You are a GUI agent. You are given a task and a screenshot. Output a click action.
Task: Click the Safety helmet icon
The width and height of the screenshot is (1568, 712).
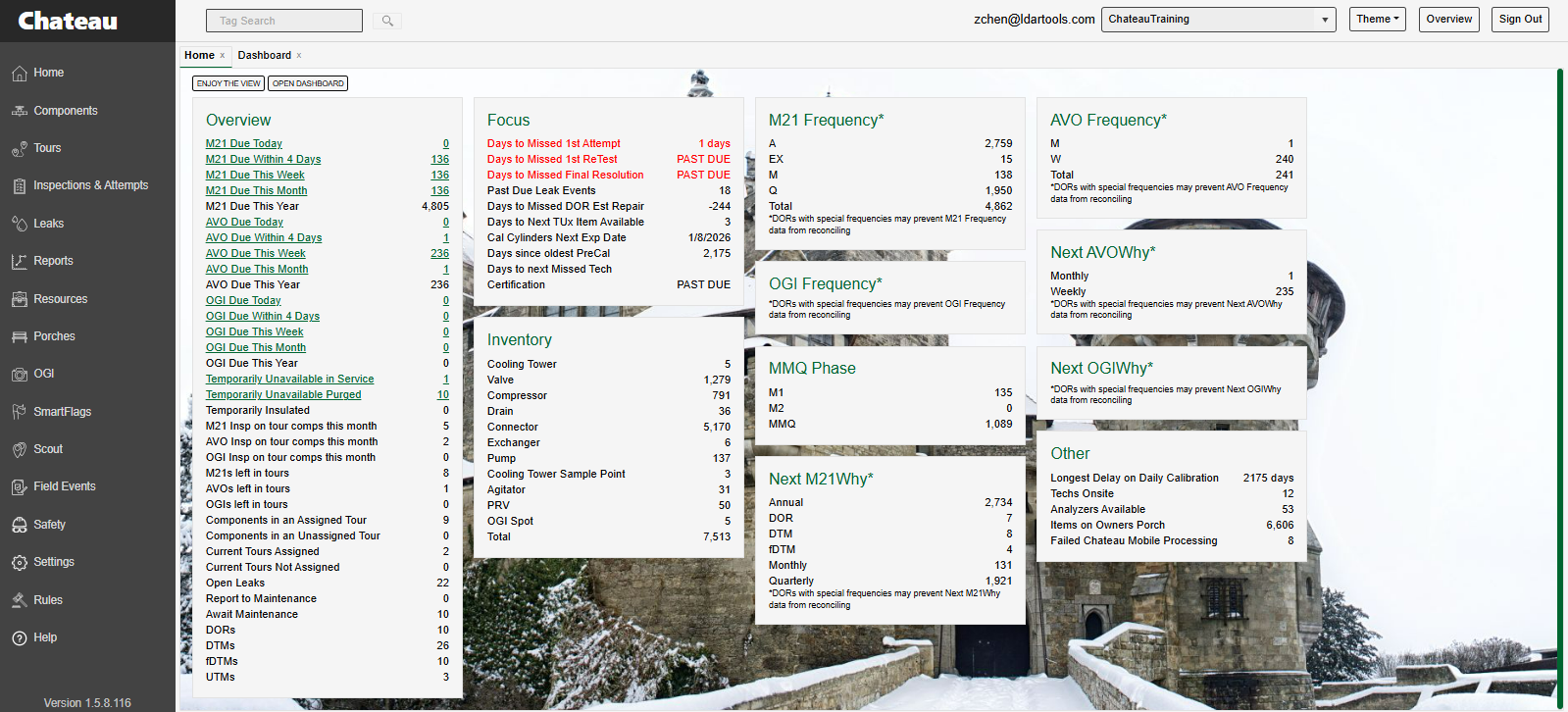click(20, 525)
